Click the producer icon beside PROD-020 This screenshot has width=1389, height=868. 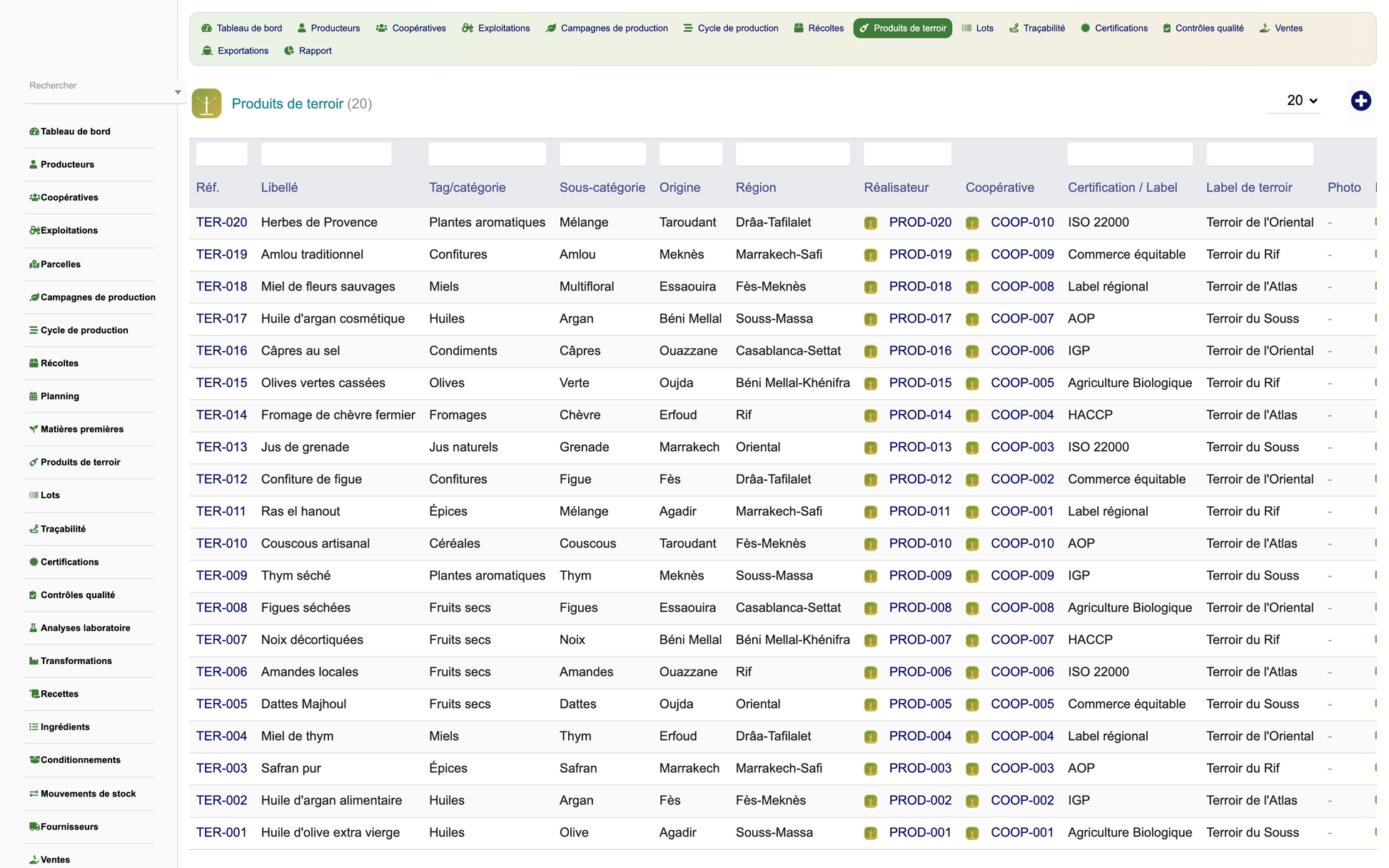(870, 223)
